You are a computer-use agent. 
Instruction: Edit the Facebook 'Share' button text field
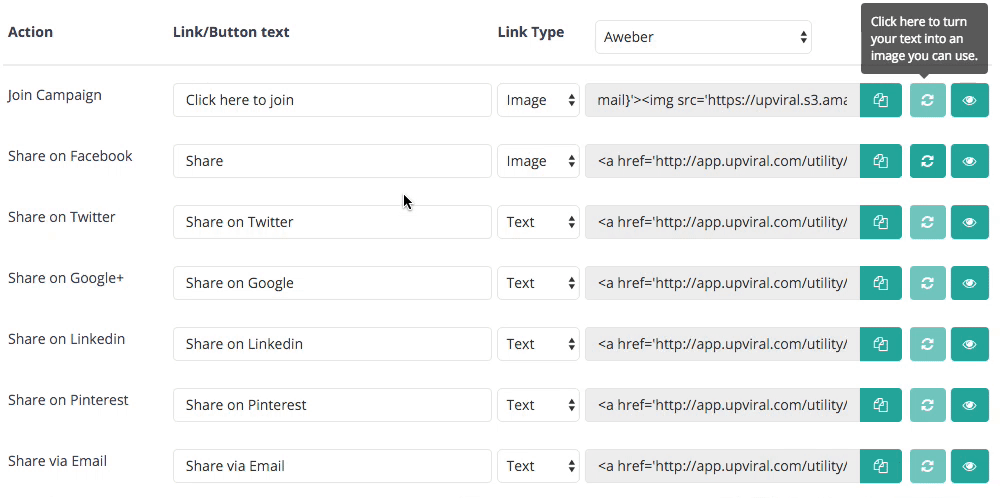332,161
